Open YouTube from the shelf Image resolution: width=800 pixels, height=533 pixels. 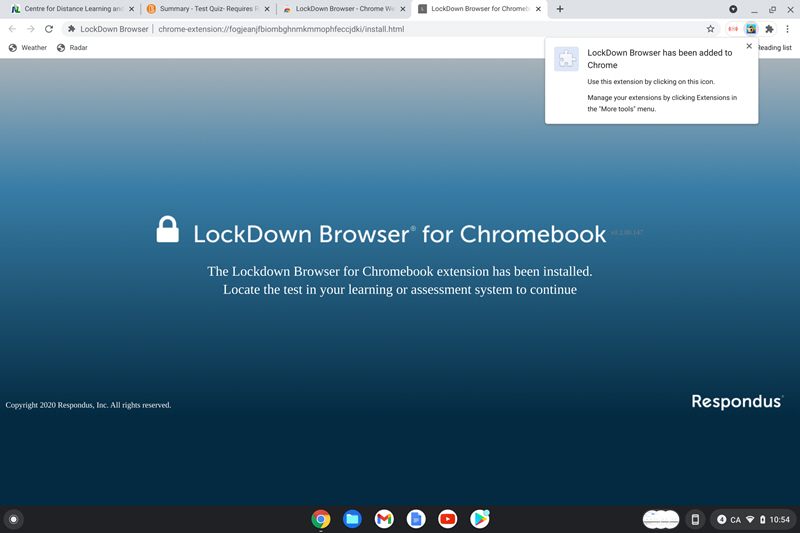[447, 519]
